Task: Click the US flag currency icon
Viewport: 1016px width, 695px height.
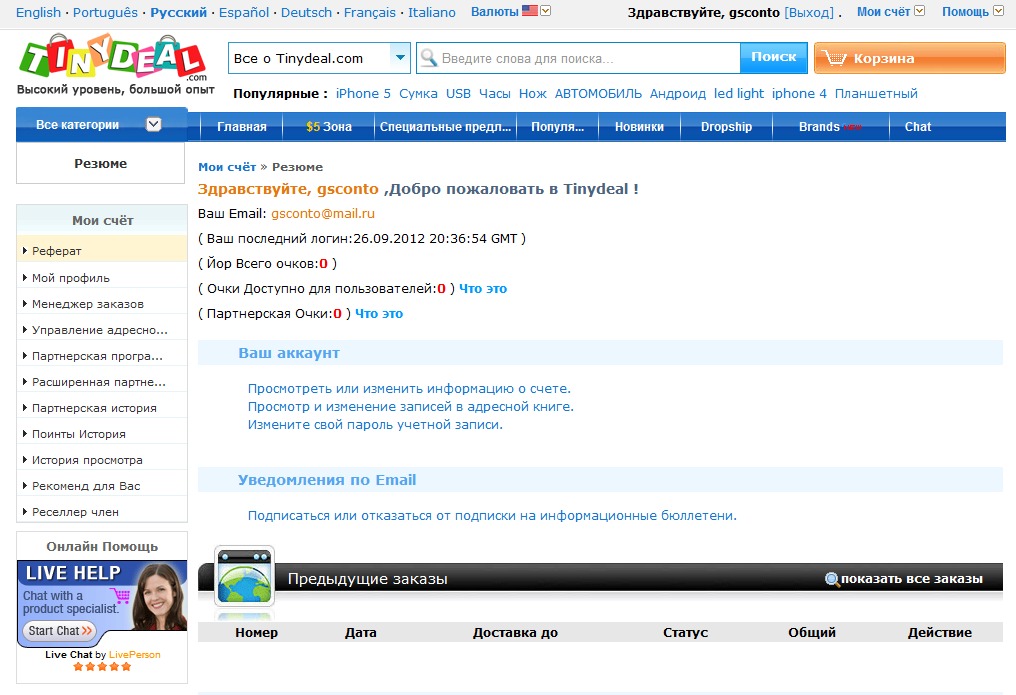Action: 529,12
